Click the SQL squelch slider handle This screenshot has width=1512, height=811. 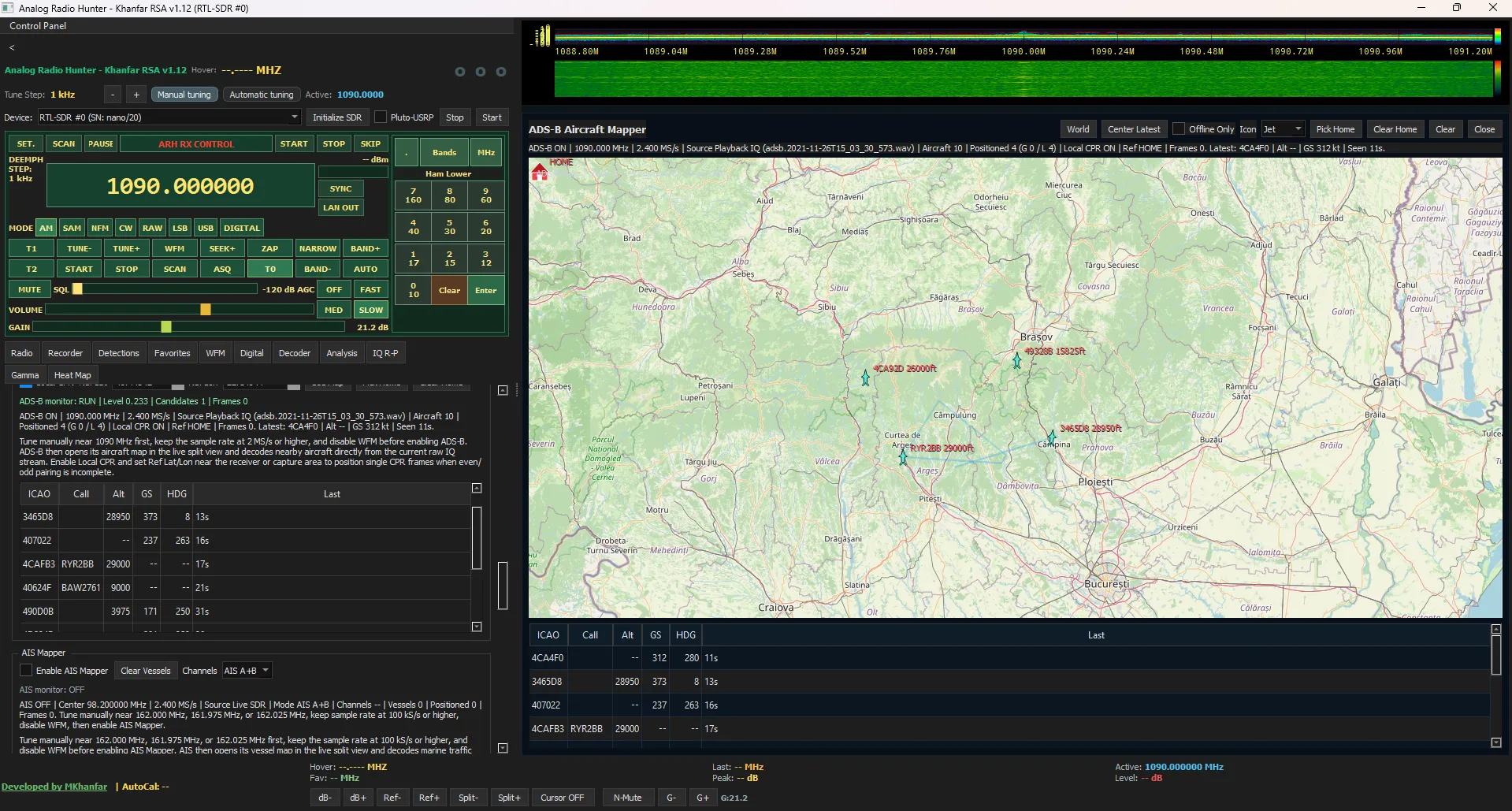(x=77, y=288)
